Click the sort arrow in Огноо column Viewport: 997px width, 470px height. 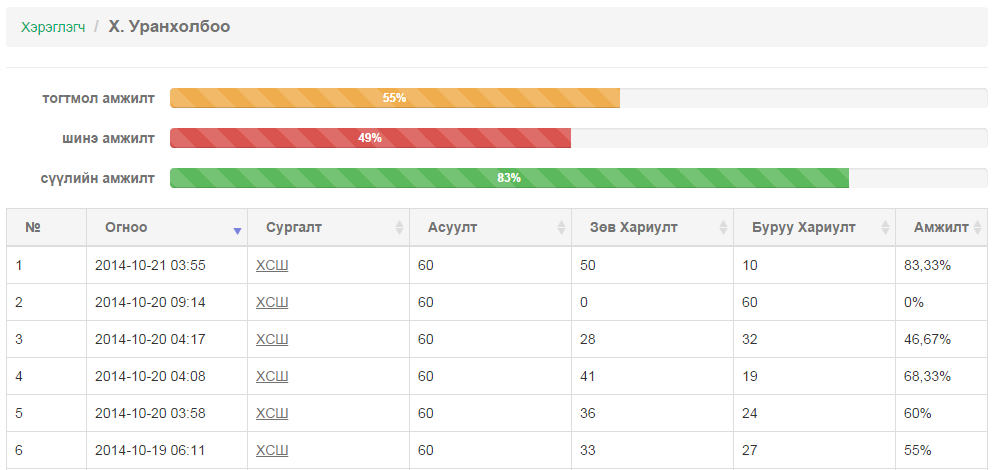pos(237,231)
